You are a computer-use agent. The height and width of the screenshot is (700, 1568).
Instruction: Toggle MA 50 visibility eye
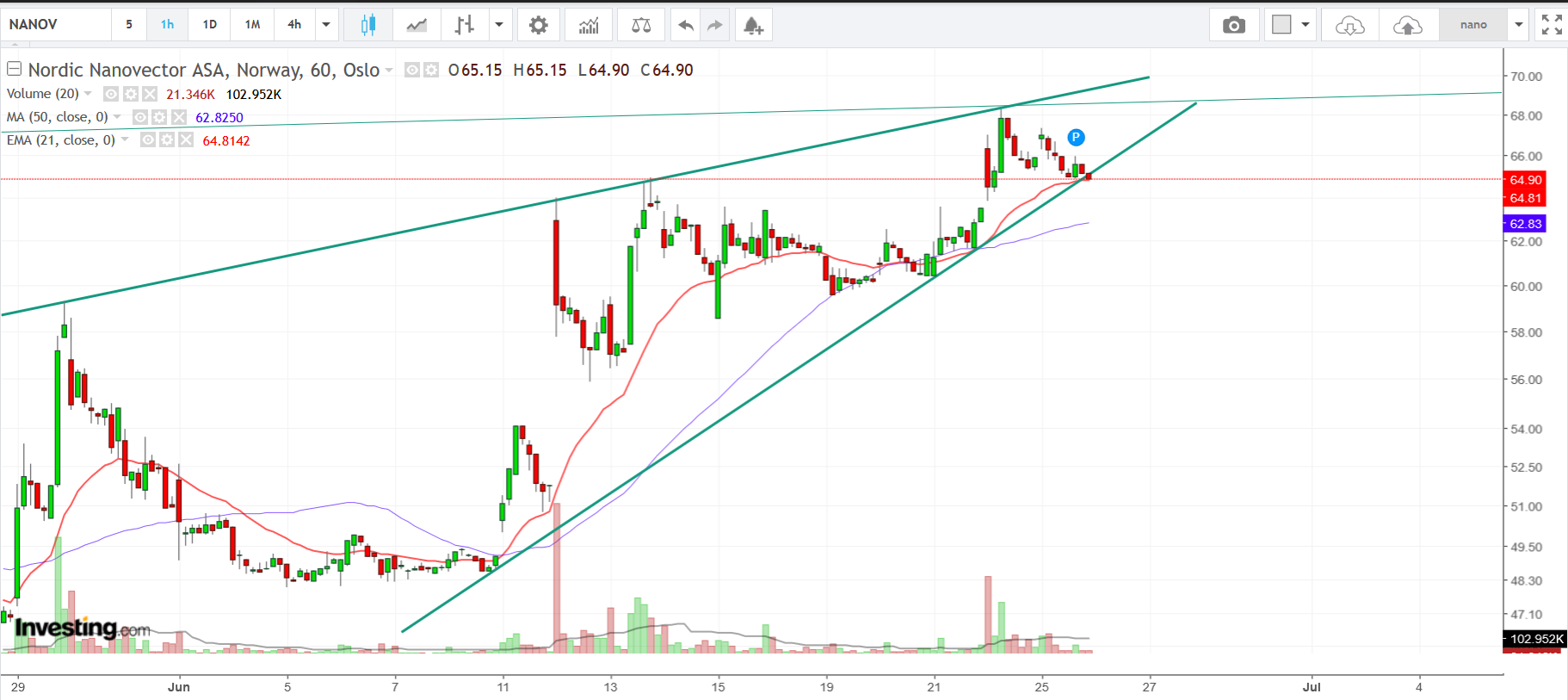click(x=140, y=117)
